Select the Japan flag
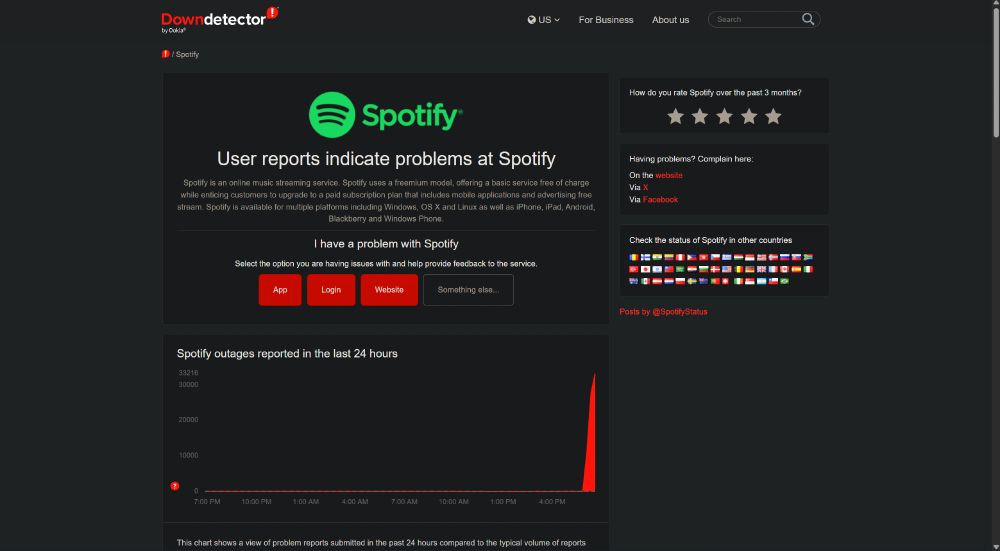The height and width of the screenshot is (551, 1000). tap(645, 269)
